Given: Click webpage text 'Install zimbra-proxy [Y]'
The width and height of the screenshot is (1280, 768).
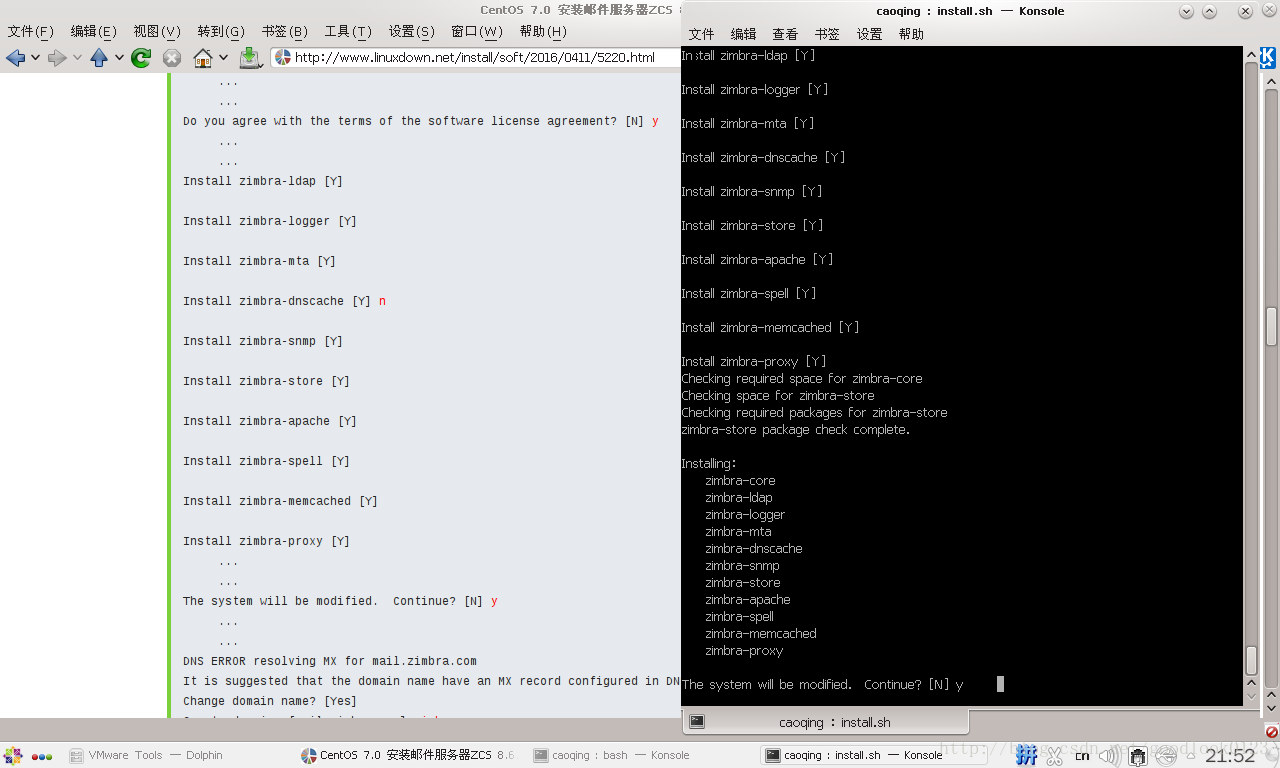Looking at the screenshot, I should (x=266, y=541).
